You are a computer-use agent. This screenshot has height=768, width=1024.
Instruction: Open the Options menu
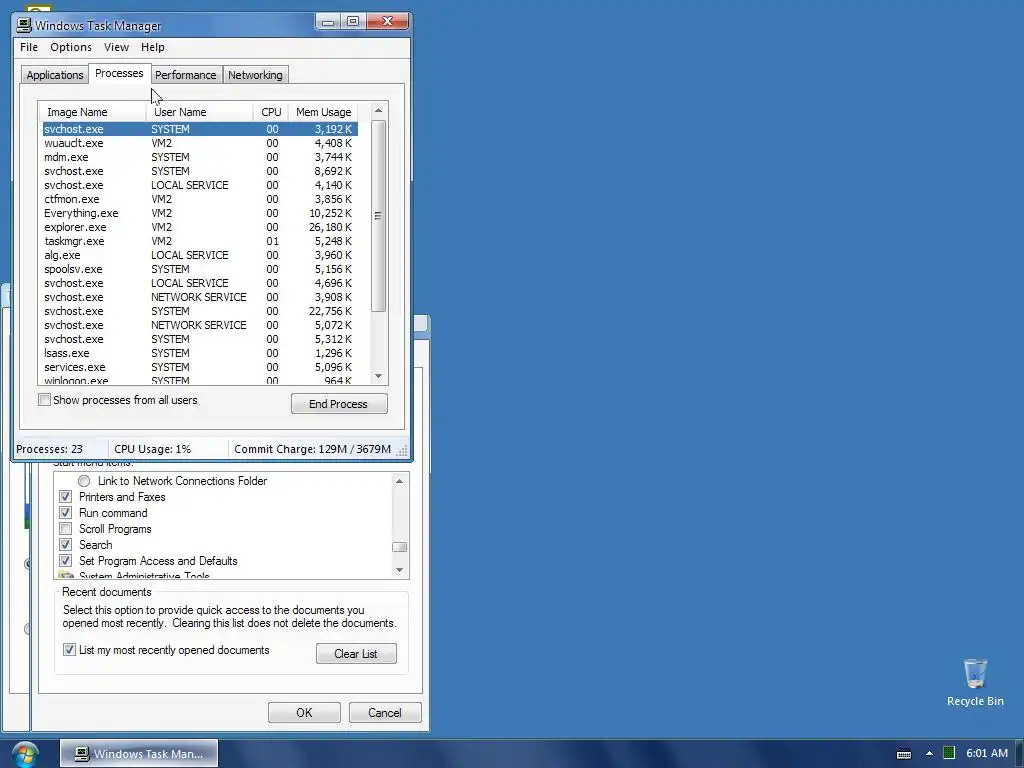pos(71,47)
